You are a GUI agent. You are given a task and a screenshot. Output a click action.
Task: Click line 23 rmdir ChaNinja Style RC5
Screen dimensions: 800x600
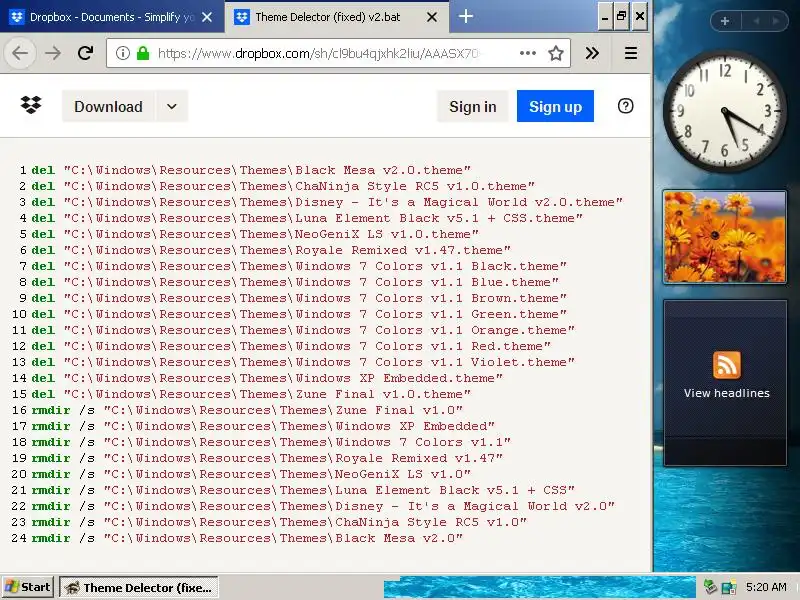pyautogui.click(x=279, y=522)
